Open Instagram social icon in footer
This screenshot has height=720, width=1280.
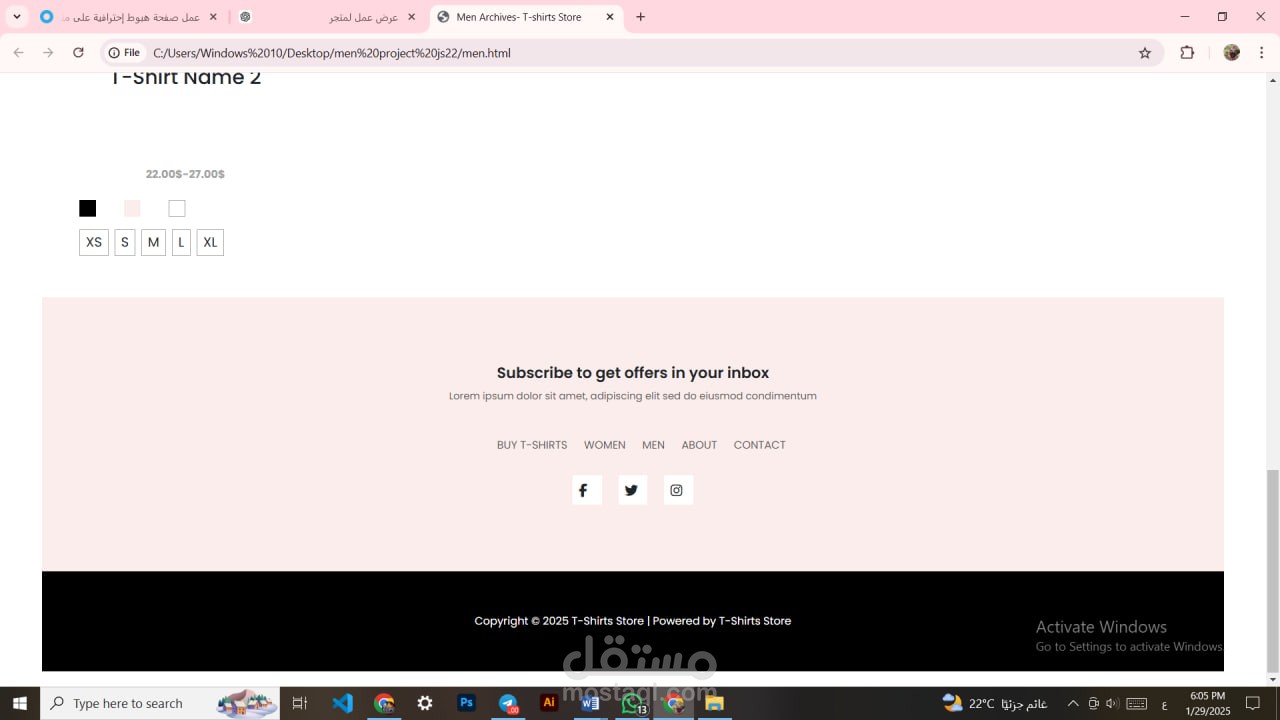tap(678, 490)
